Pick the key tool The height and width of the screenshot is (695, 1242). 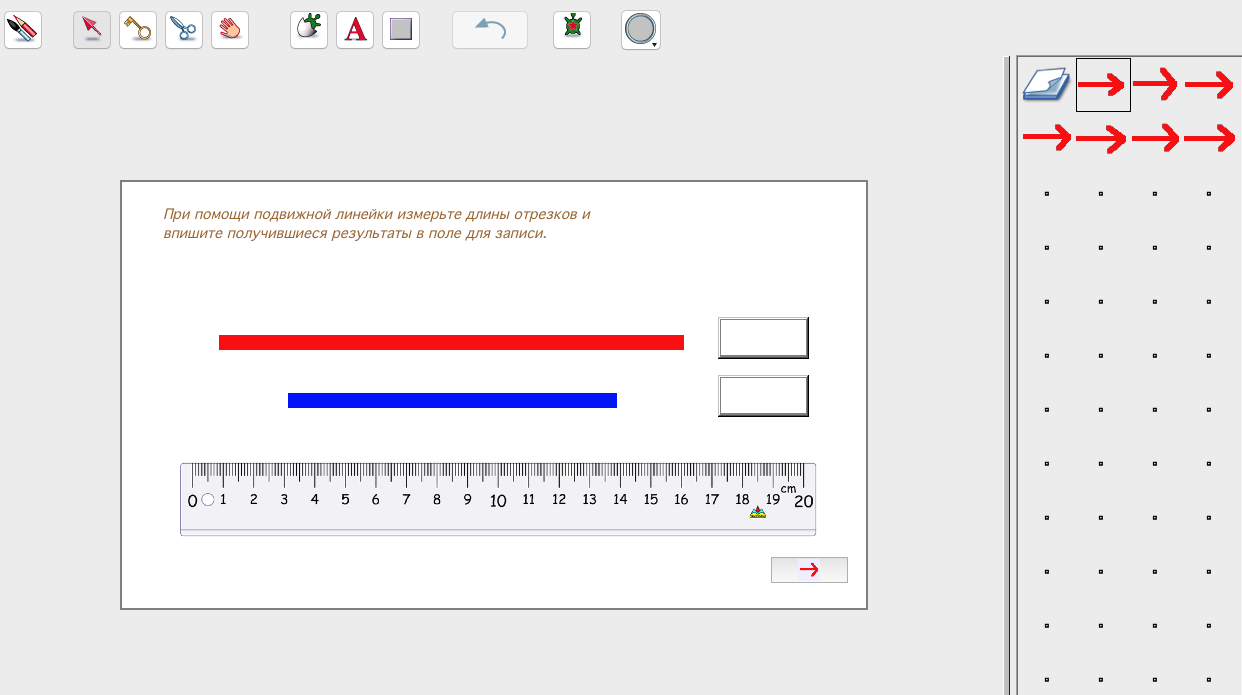(138, 30)
